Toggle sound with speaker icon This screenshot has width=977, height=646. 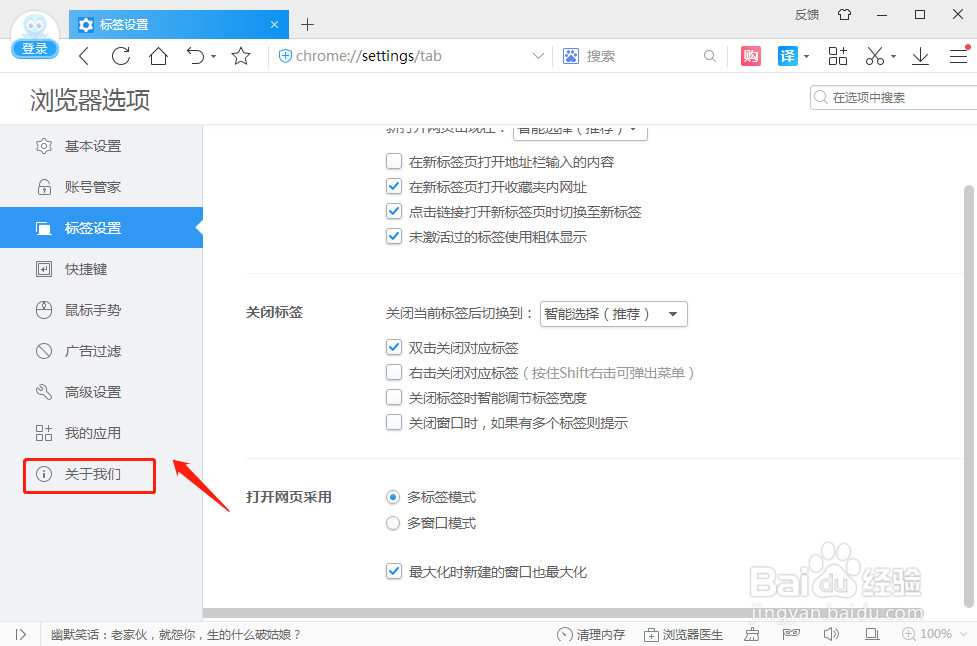[x=831, y=634]
